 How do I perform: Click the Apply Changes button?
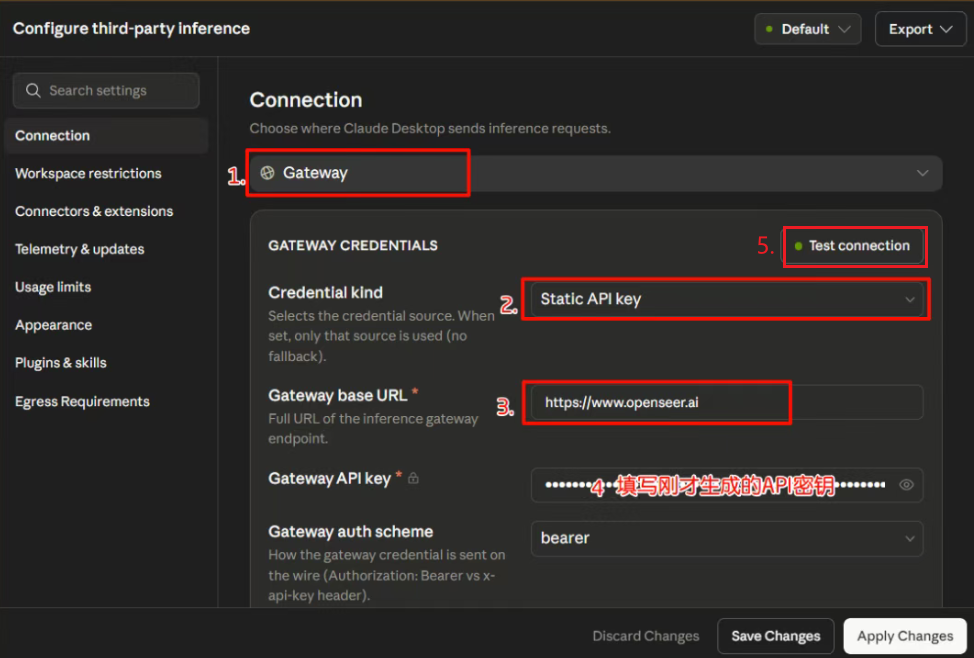[905, 636]
